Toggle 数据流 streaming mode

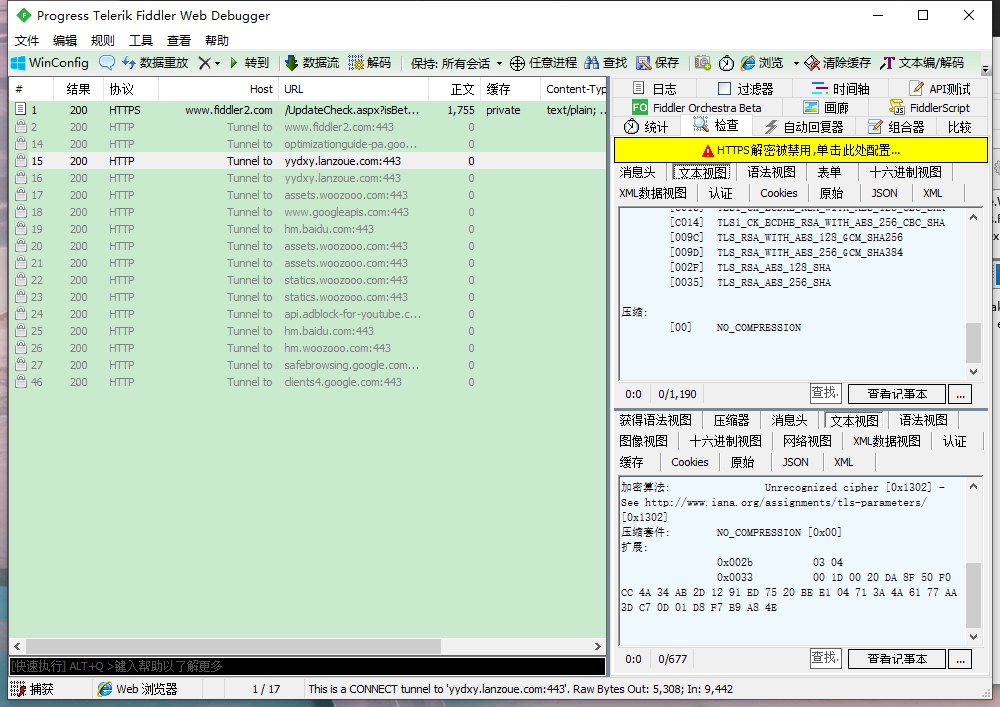[312, 62]
